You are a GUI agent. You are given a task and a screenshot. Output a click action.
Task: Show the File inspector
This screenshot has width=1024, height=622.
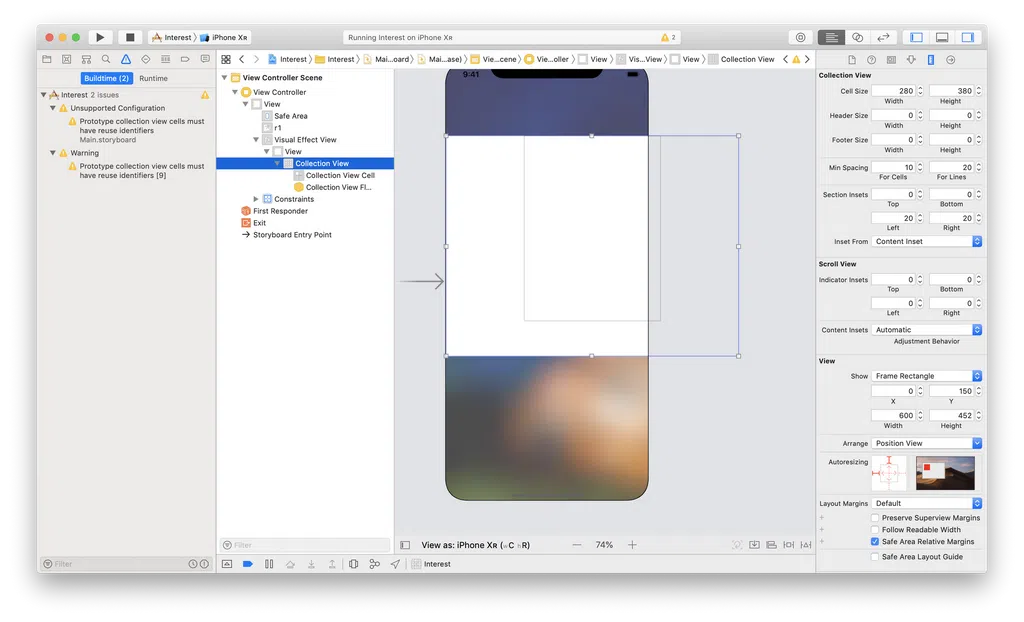[852, 59]
